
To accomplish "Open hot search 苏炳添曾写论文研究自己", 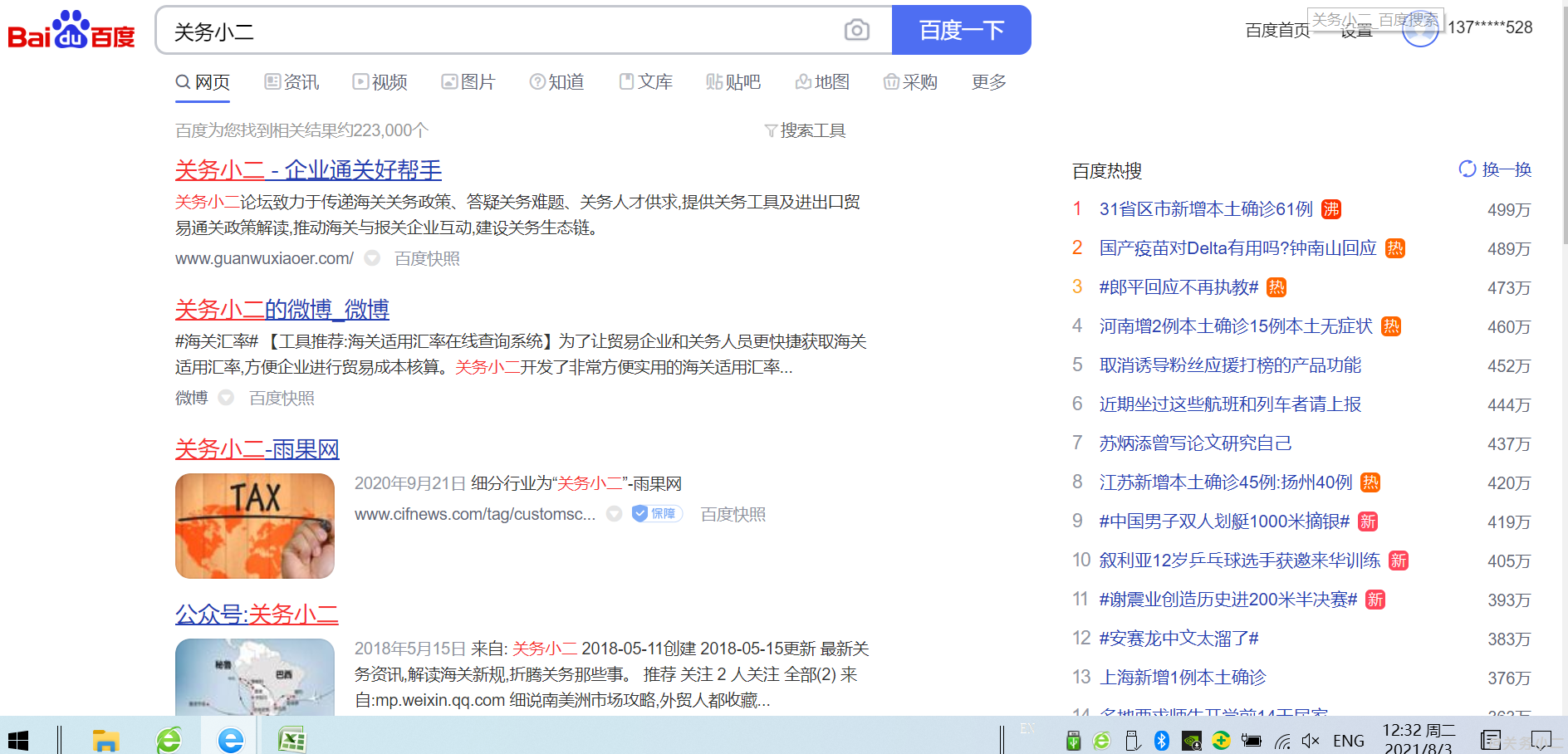I will (1196, 443).
